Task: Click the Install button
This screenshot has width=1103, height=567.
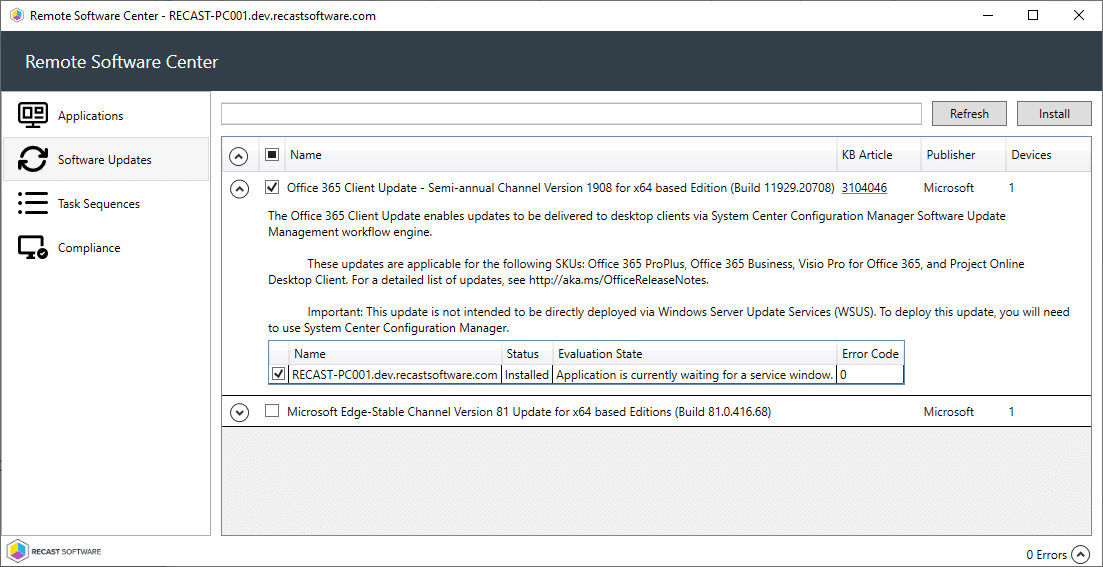Action: pos(1054,114)
